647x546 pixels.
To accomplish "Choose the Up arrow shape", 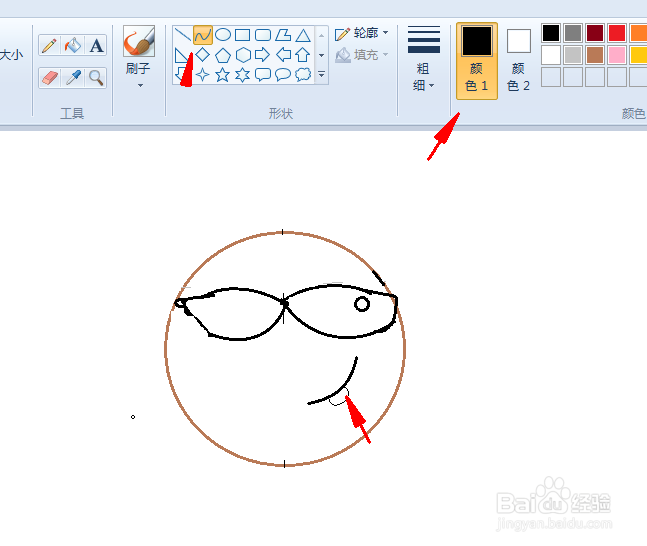I will pyautogui.click(x=303, y=54).
